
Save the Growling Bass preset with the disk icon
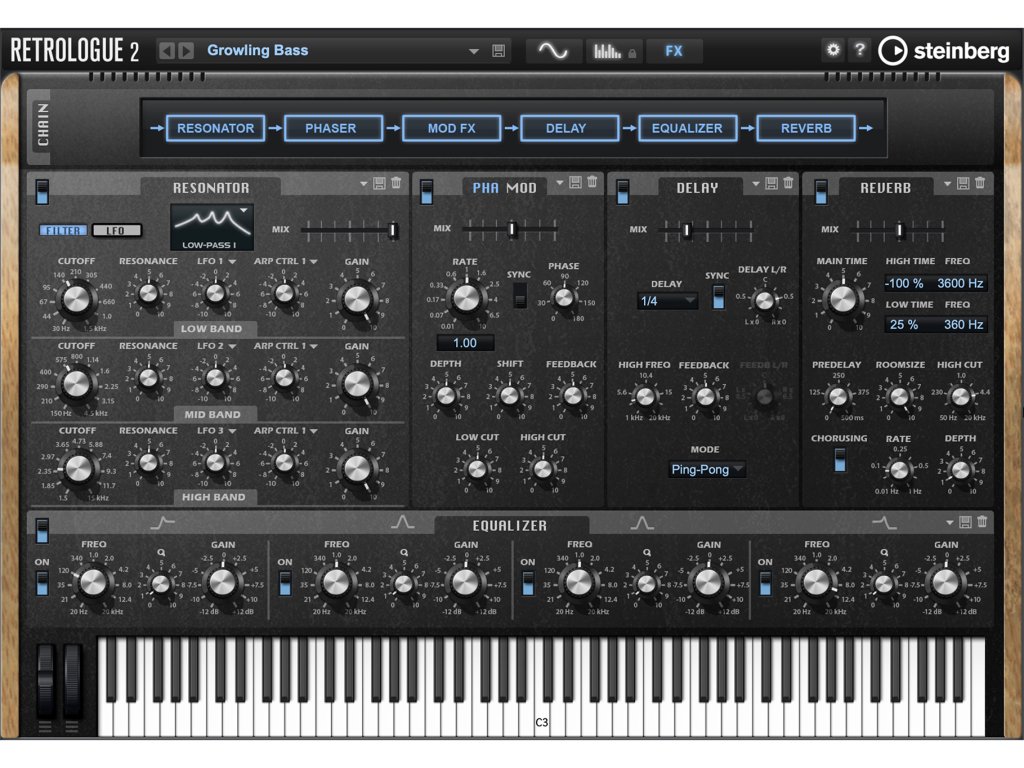point(498,51)
